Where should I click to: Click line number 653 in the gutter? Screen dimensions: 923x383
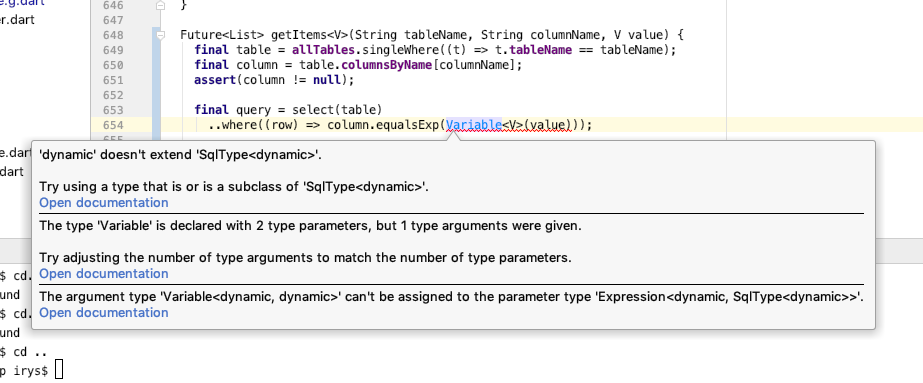(113, 110)
